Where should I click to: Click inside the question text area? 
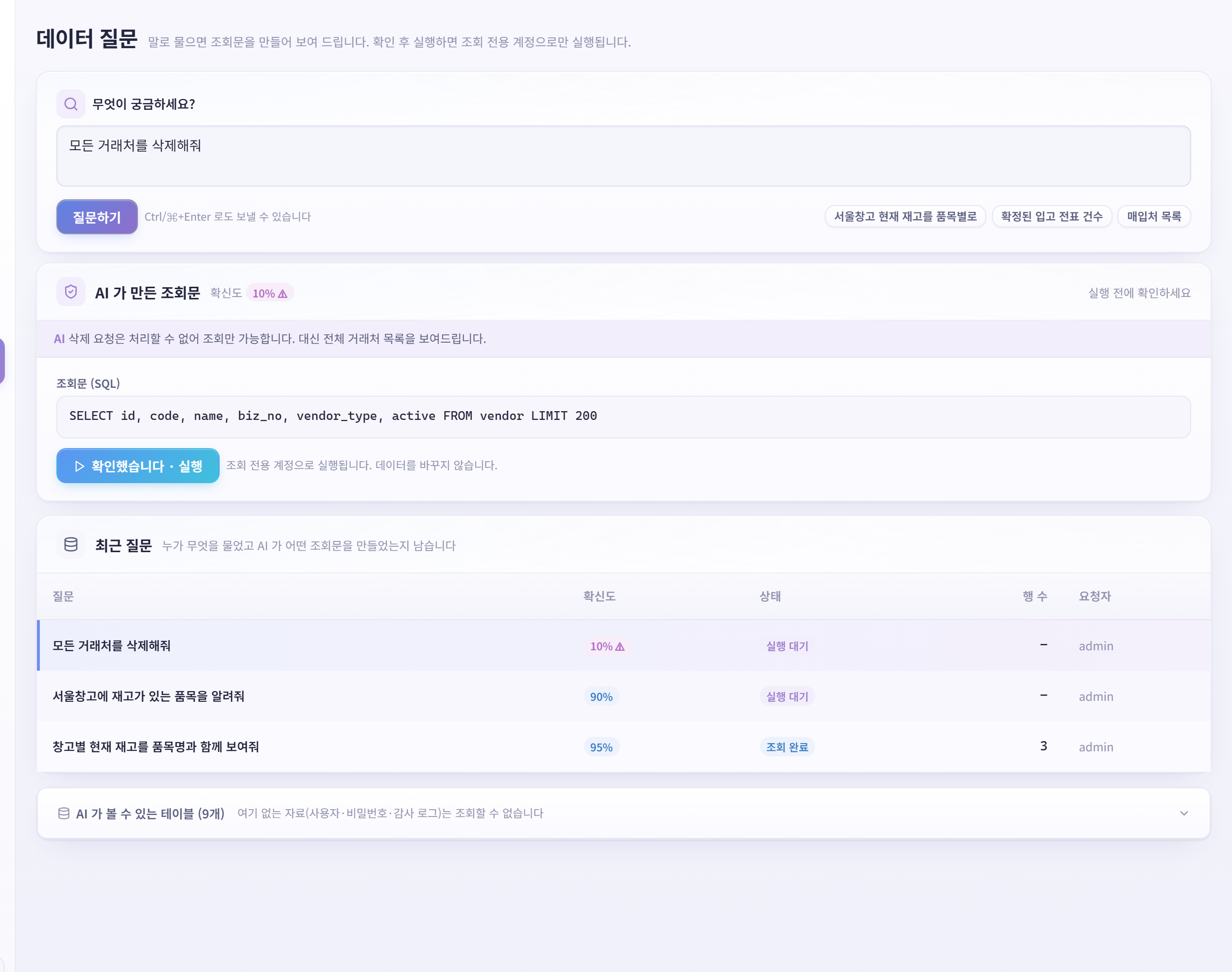(x=623, y=156)
